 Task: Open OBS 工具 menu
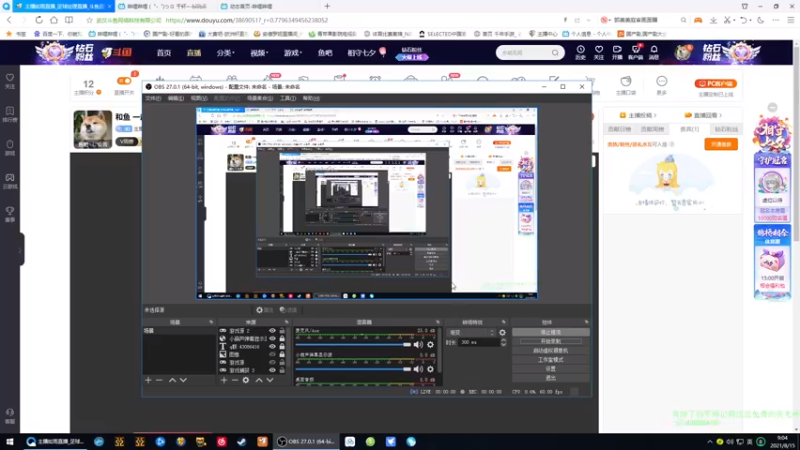click(x=288, y=98)
